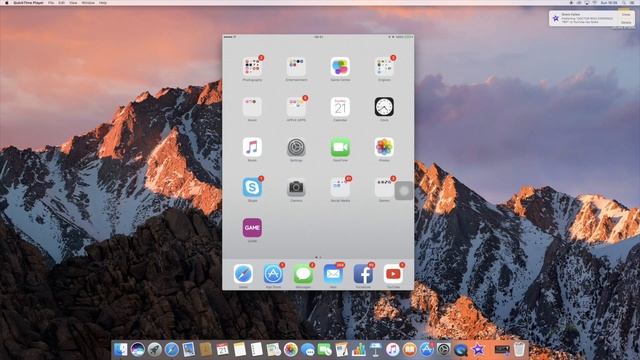Launch Game Center on the iPad screen
Image resolution: width=640 pixels, height=360 pixels.
click(x=340, y=67)
